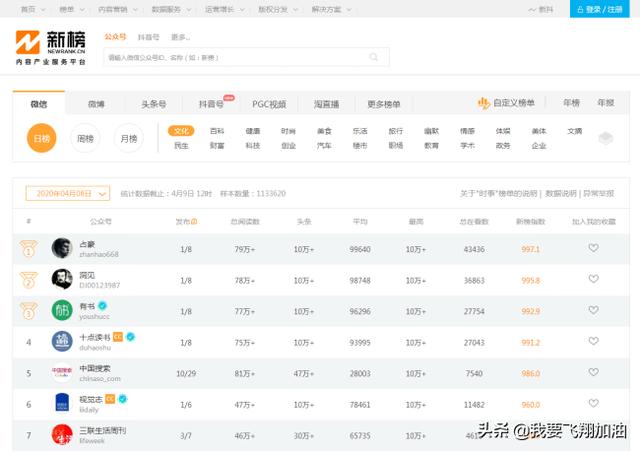
Task: Open the 中国搜索 account name
Action: coord(95,368)
